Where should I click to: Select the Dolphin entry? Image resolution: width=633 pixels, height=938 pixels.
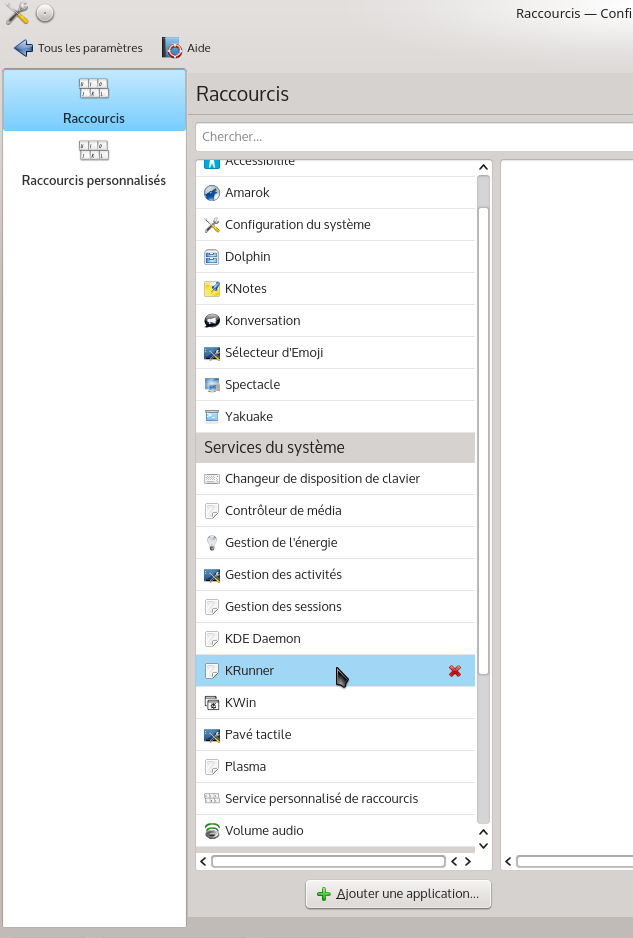pyautogui.click(x=336, y=257)
